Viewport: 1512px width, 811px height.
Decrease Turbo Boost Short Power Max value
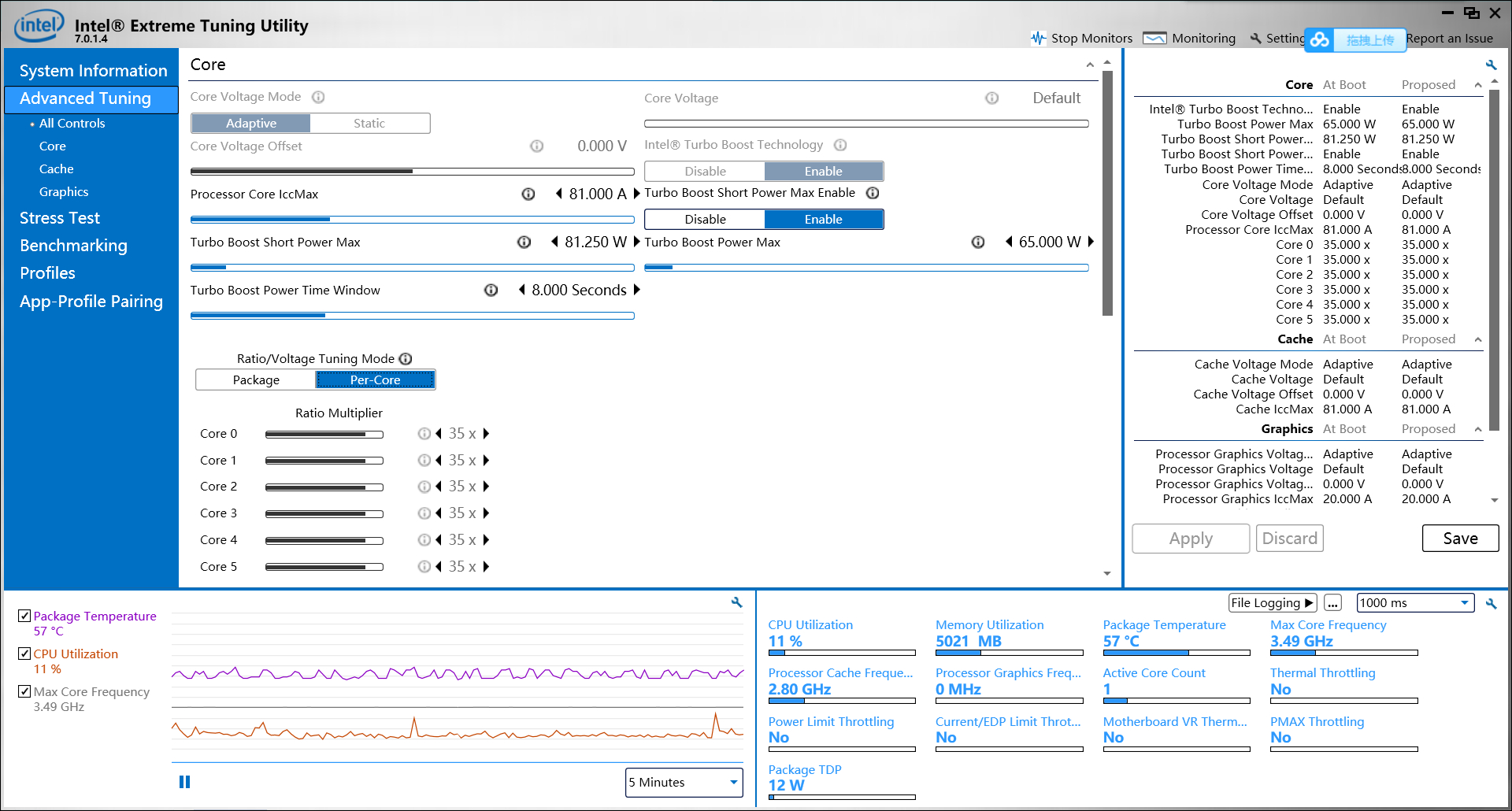pyautogui.click(x=554, y=242)
